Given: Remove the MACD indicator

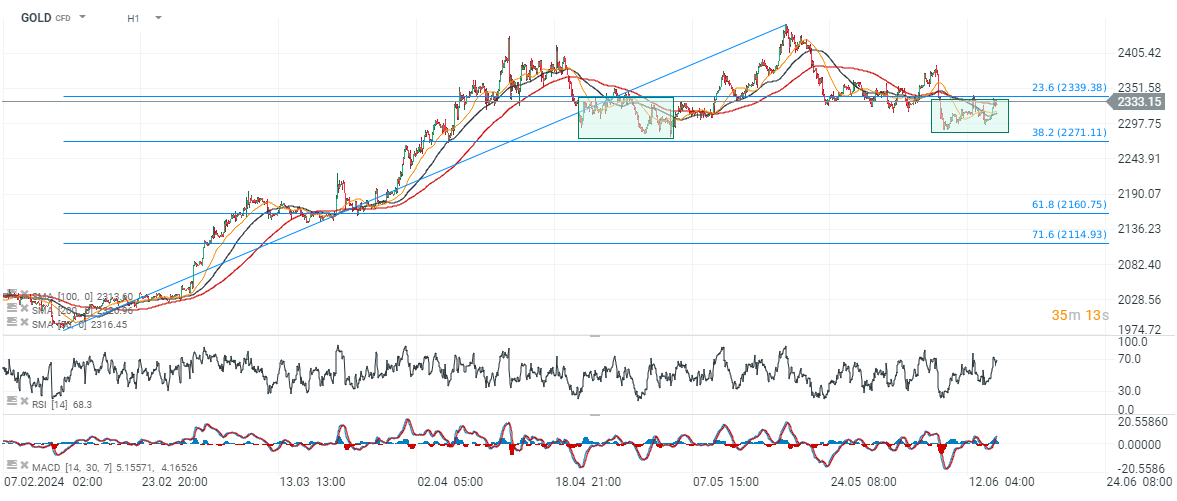Looking at the screenshot, I should coord(24,466).
